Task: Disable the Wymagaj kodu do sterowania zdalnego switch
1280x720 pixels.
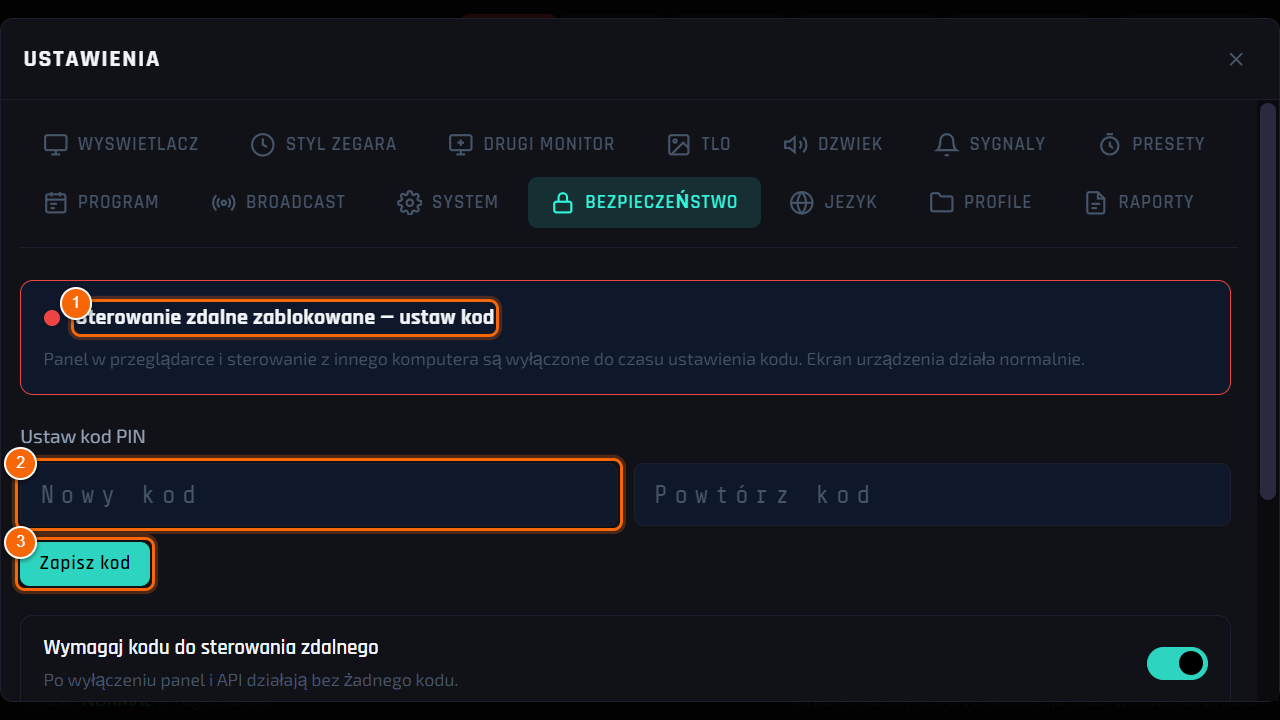Action: coord(1177,663)
